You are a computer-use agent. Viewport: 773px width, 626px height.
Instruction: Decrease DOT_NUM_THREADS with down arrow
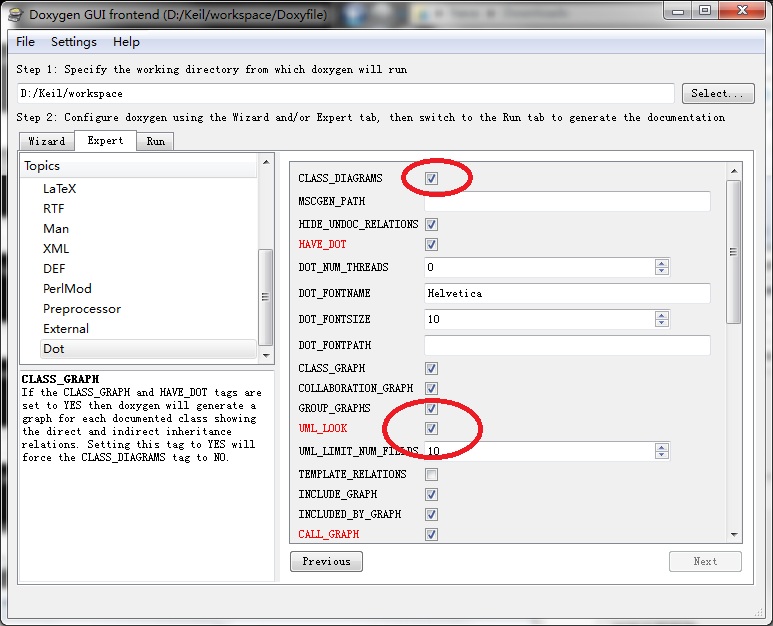pyautogui.click(x=662, y=271)
